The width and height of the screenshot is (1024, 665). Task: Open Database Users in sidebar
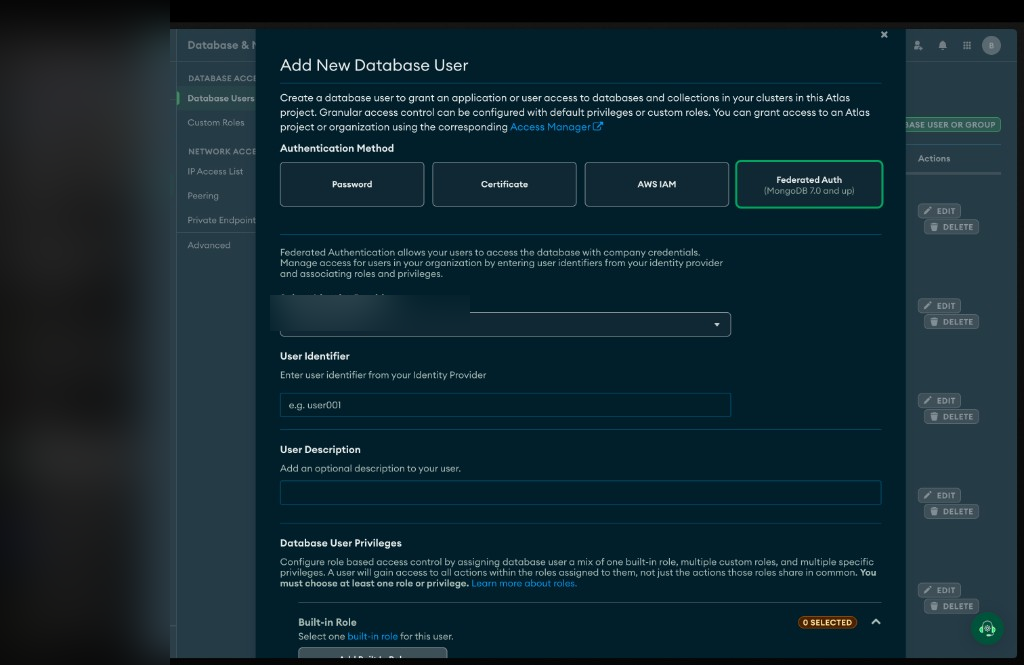[221, 98]
